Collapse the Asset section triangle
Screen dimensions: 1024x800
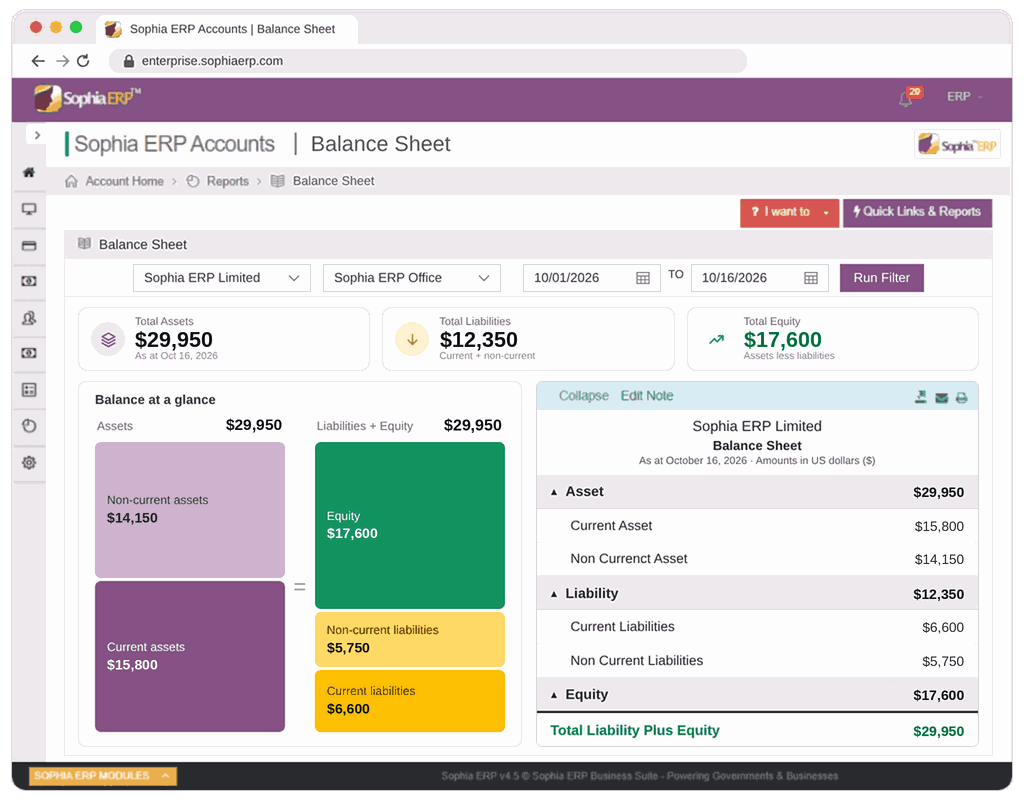pyautogui.click(x=554, y=492)
